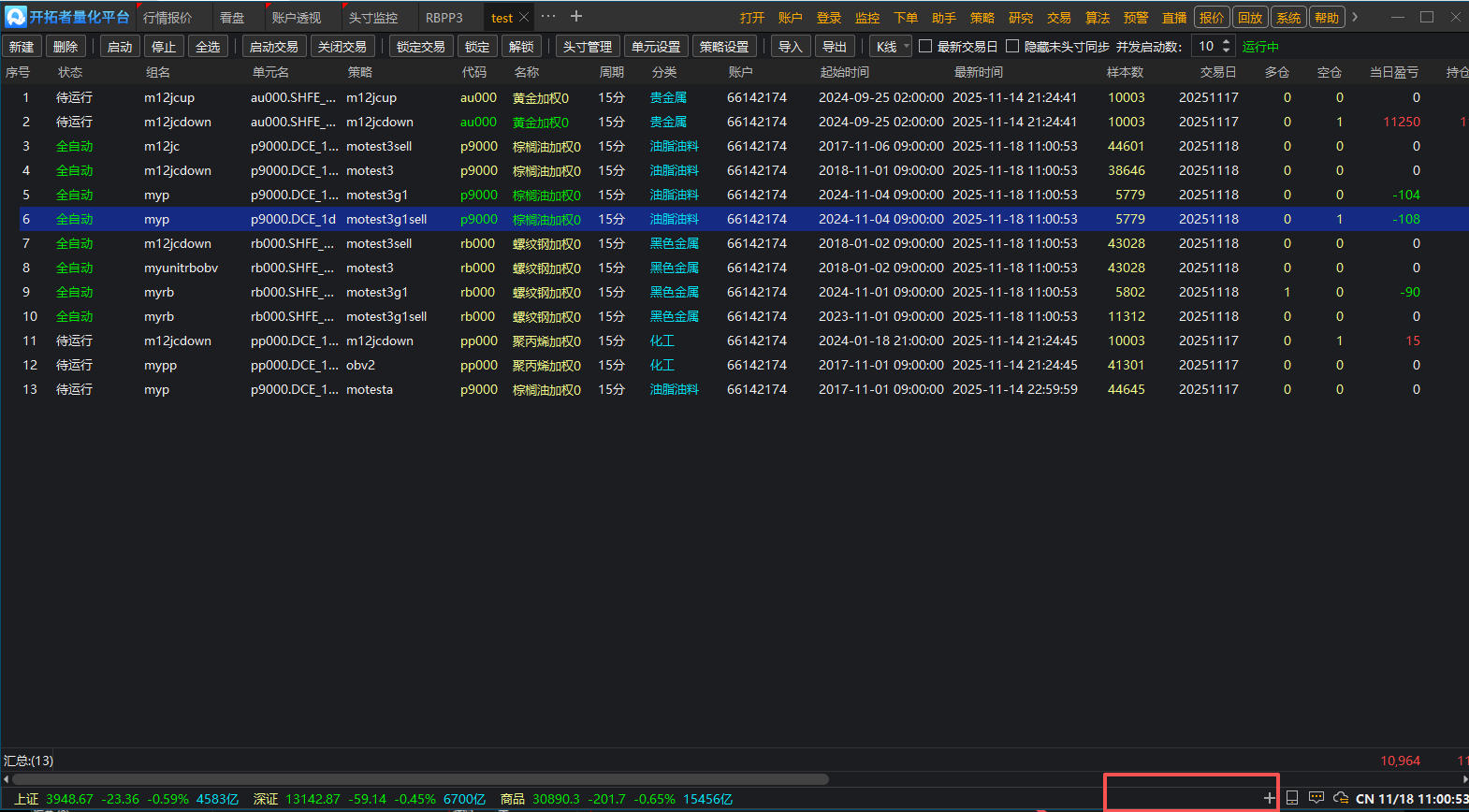Open the 策略 menu
1469x812 pixels.
point(982,18)
